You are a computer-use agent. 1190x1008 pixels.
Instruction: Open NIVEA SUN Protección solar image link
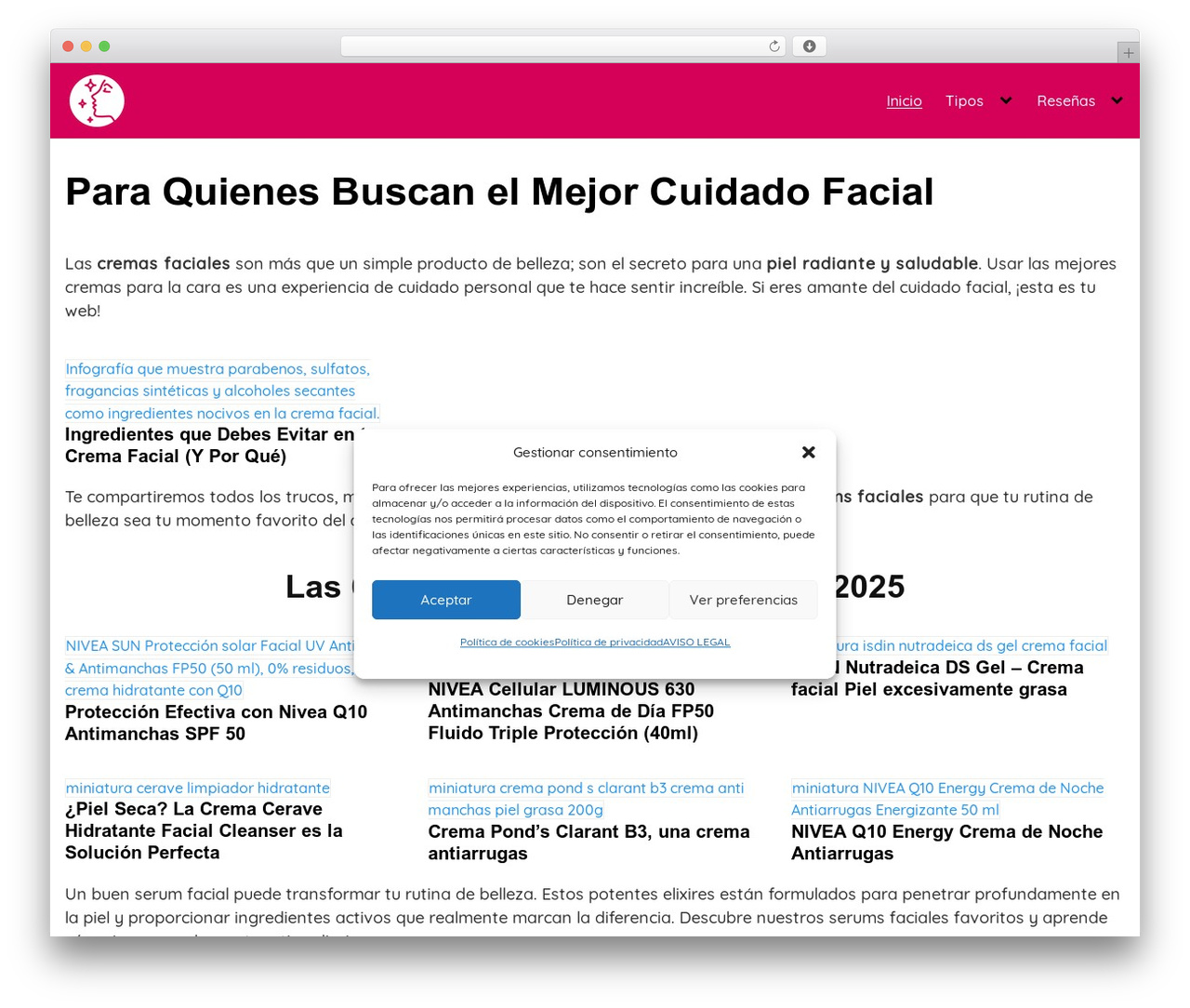coord(209,668)
